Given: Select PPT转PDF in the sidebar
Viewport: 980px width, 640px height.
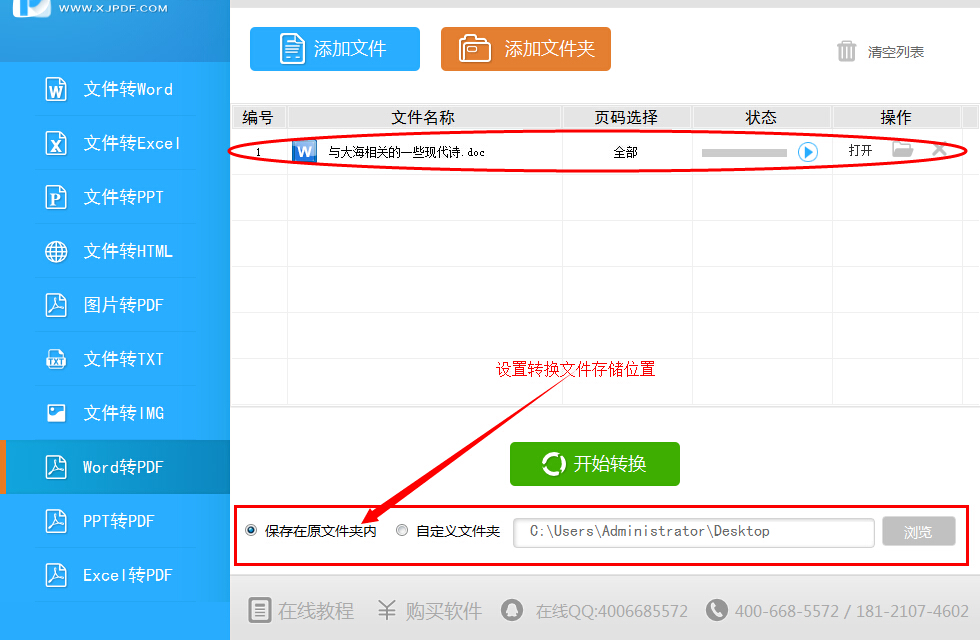Looking at the screenshot, I should pos(115,521).
